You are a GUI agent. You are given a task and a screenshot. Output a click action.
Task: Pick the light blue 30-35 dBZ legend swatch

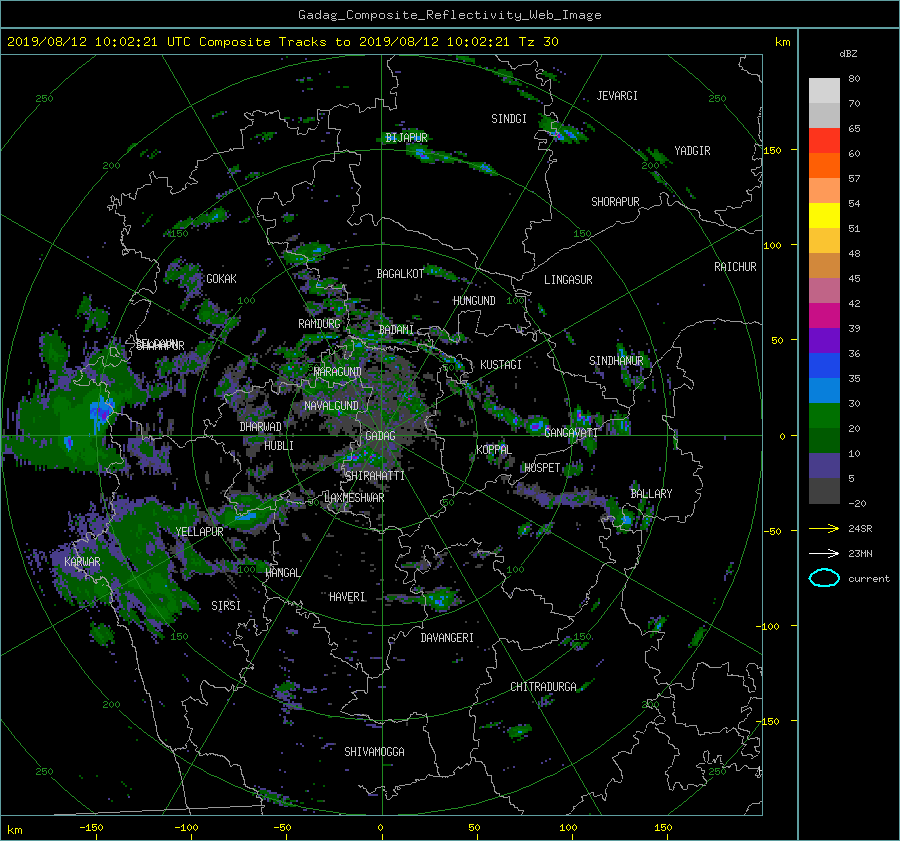point(824,390)
